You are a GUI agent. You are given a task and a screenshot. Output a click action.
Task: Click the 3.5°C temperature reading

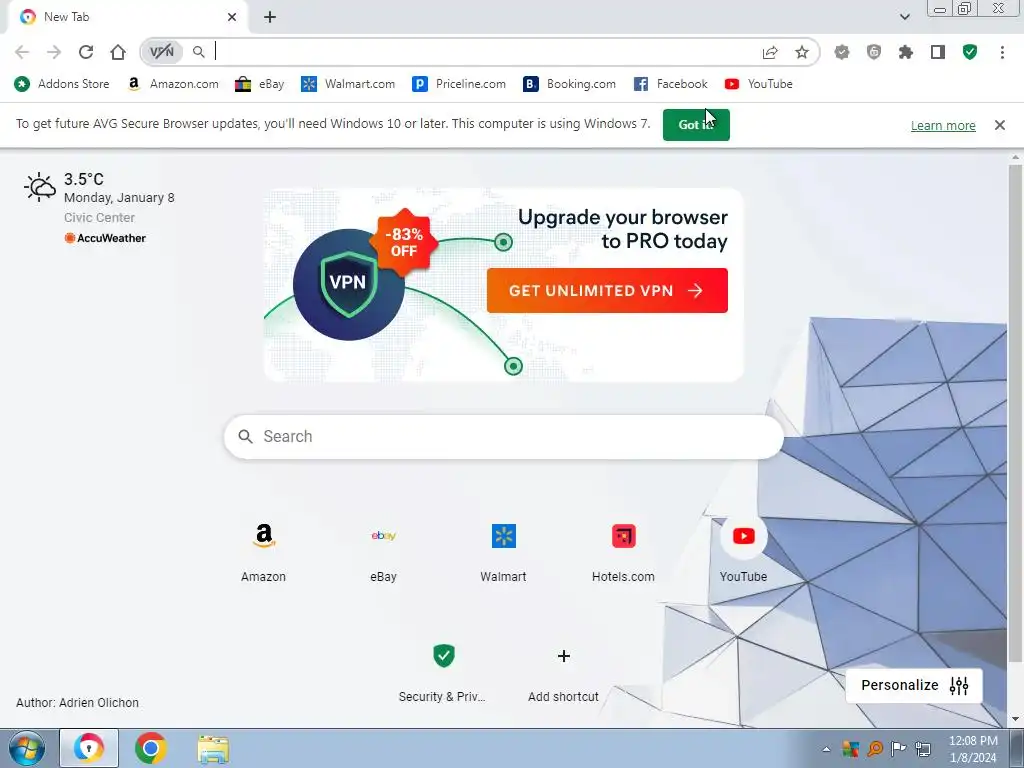[x=84, y=179]
